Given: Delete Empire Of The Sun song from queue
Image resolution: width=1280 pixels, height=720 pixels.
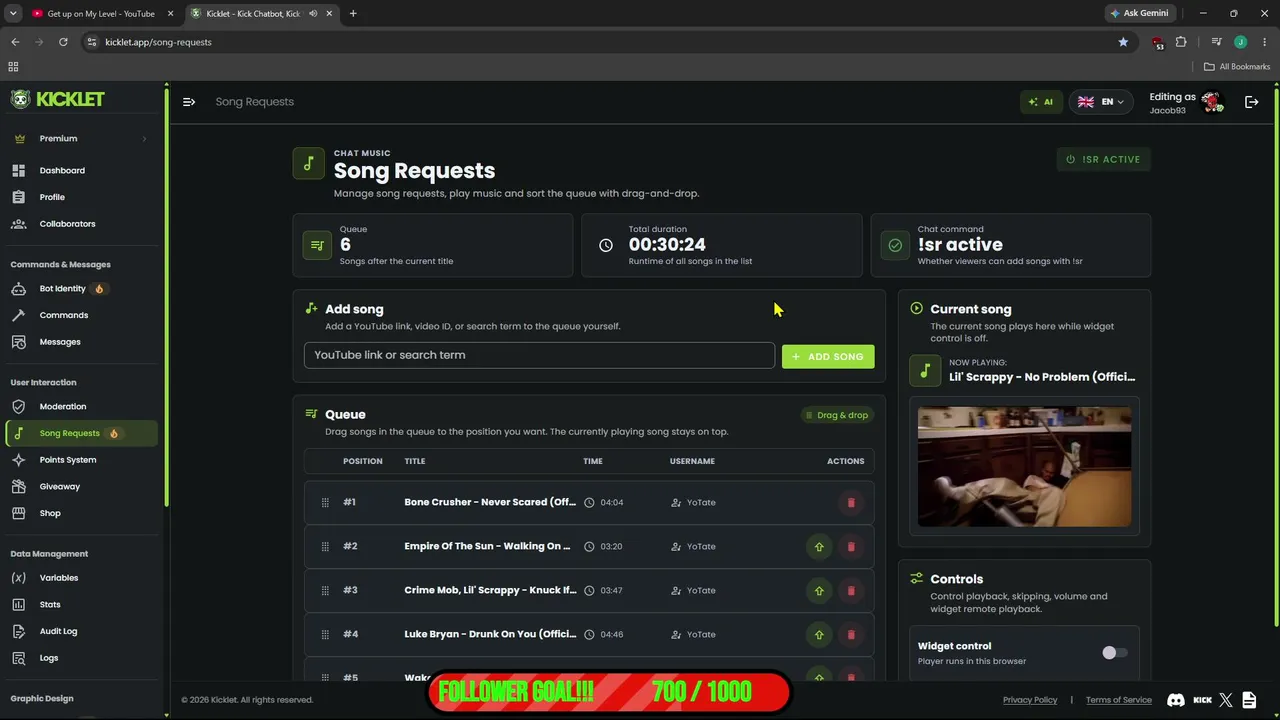Looking at the screenshot, I should (x=851, y=547).
